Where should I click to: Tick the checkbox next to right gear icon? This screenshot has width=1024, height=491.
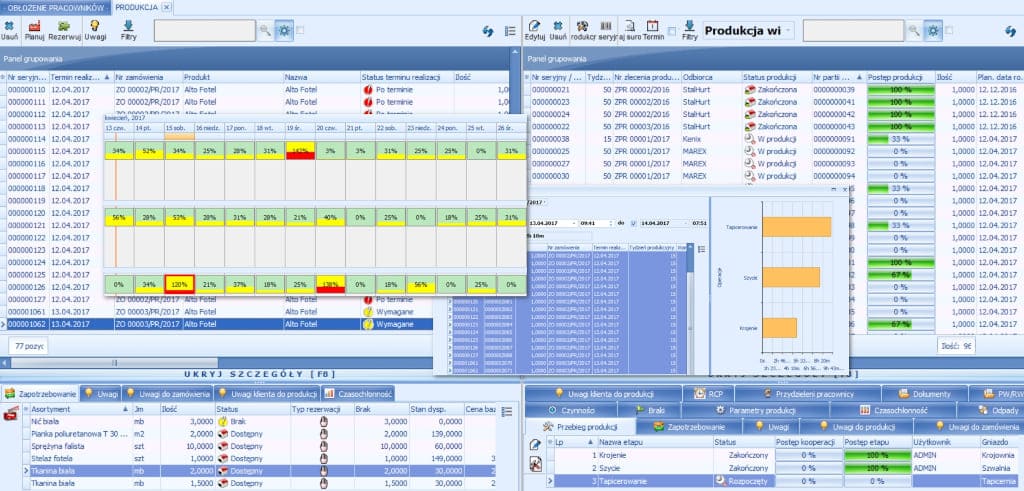[949, 30]
